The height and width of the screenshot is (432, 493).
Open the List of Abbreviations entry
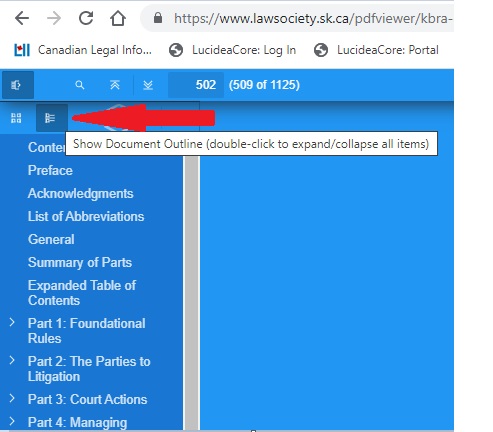point(86,216)
